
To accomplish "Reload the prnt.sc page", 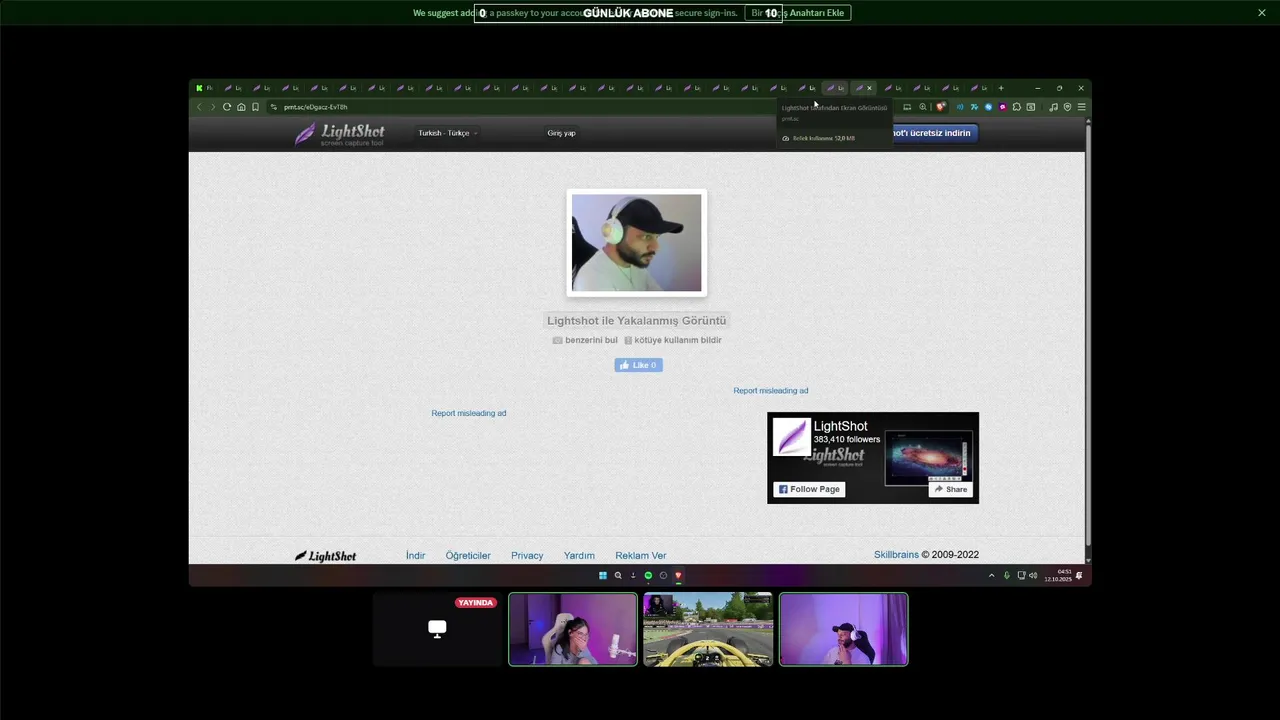I will (x=227, y=107).
